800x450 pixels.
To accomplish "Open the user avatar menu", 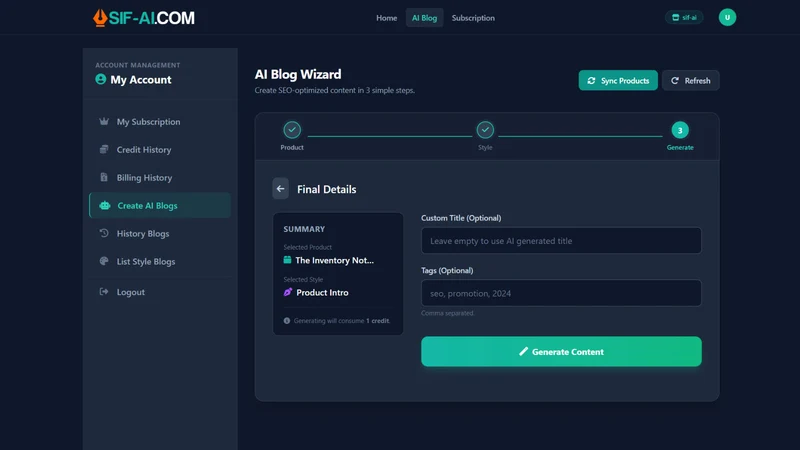I will [727, 17].
